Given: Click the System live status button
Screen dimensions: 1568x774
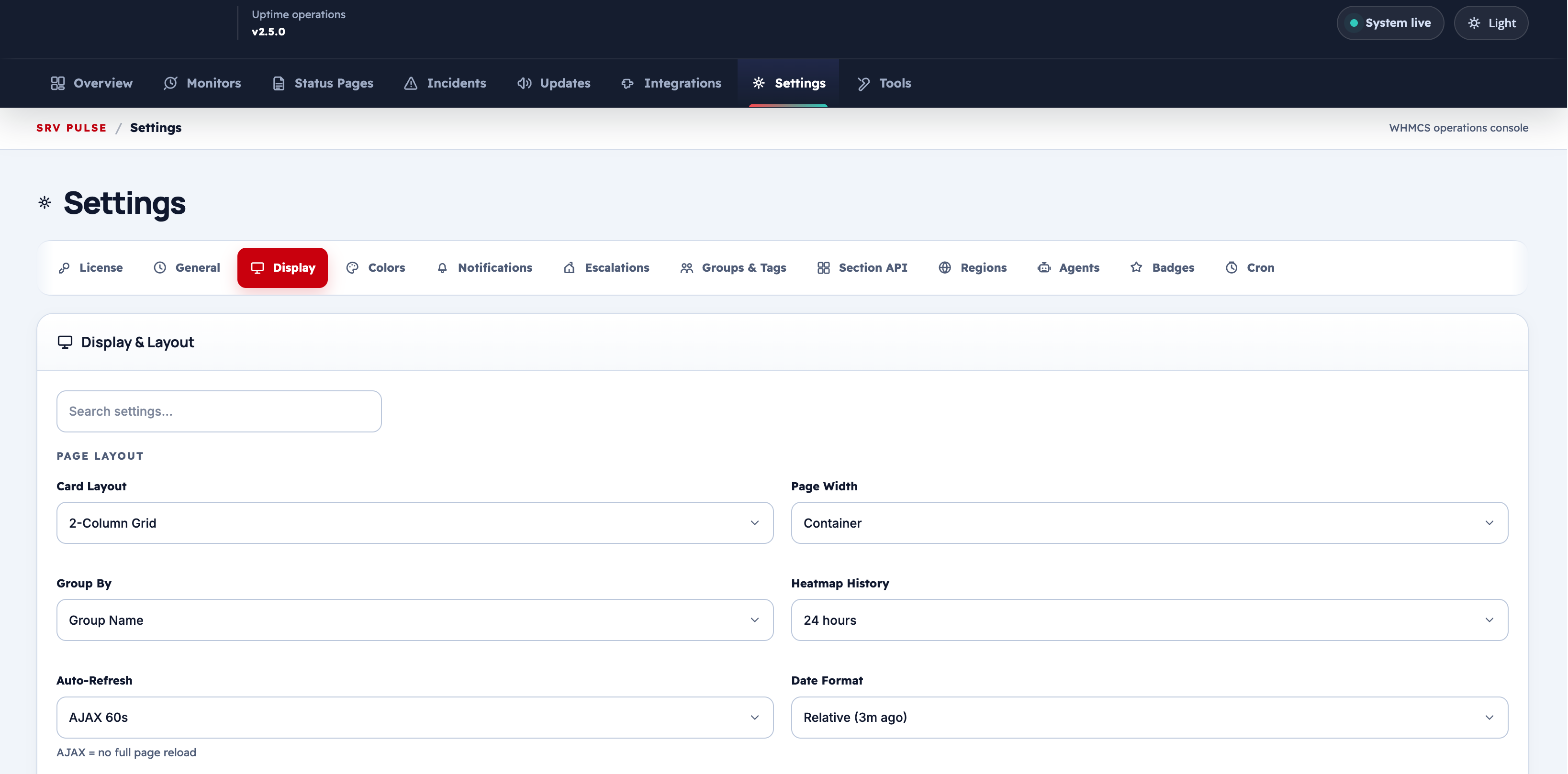Looking at the screenshot, I should 1389,23.
